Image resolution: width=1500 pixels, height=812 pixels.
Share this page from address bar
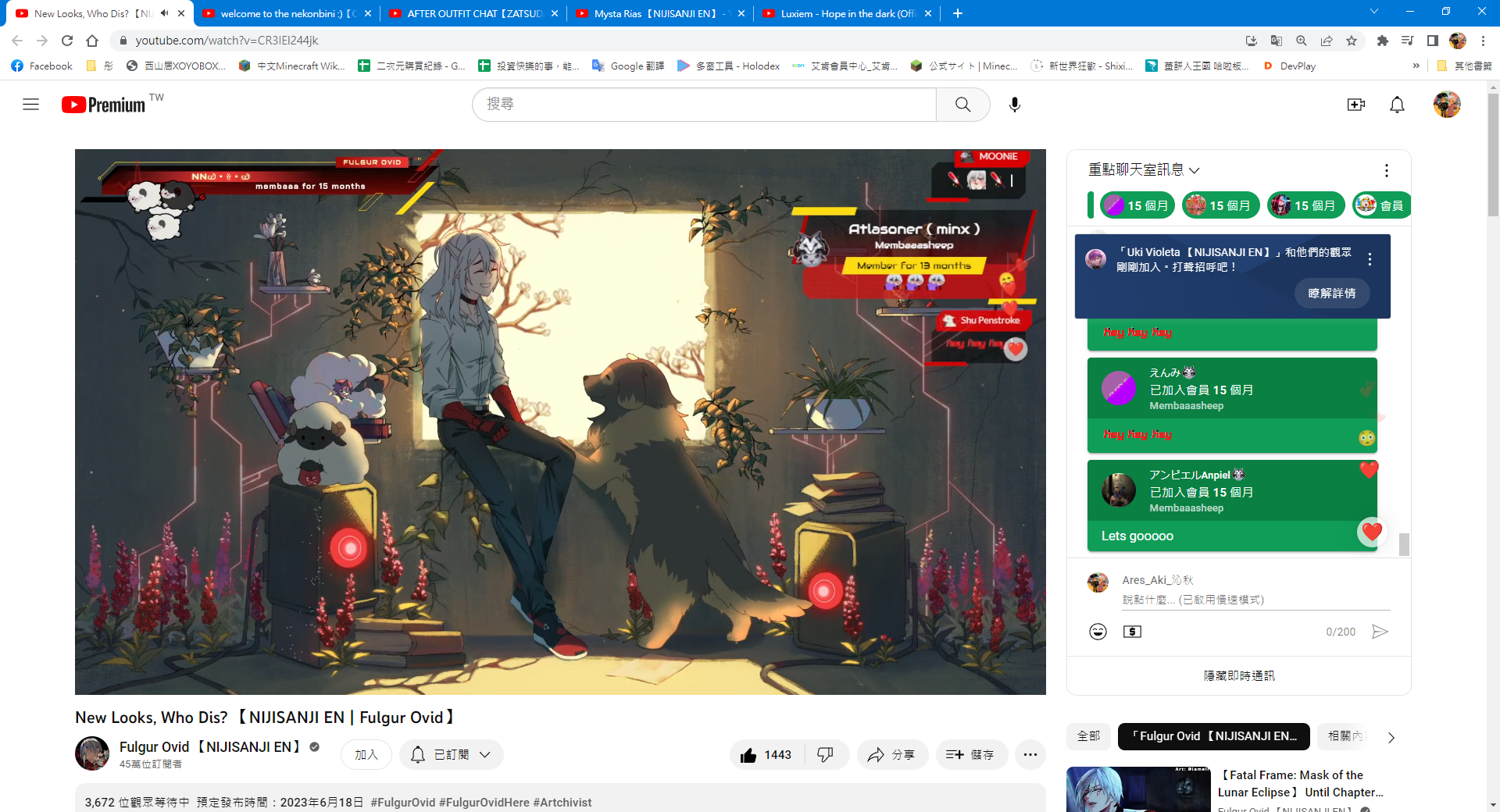1327,41
